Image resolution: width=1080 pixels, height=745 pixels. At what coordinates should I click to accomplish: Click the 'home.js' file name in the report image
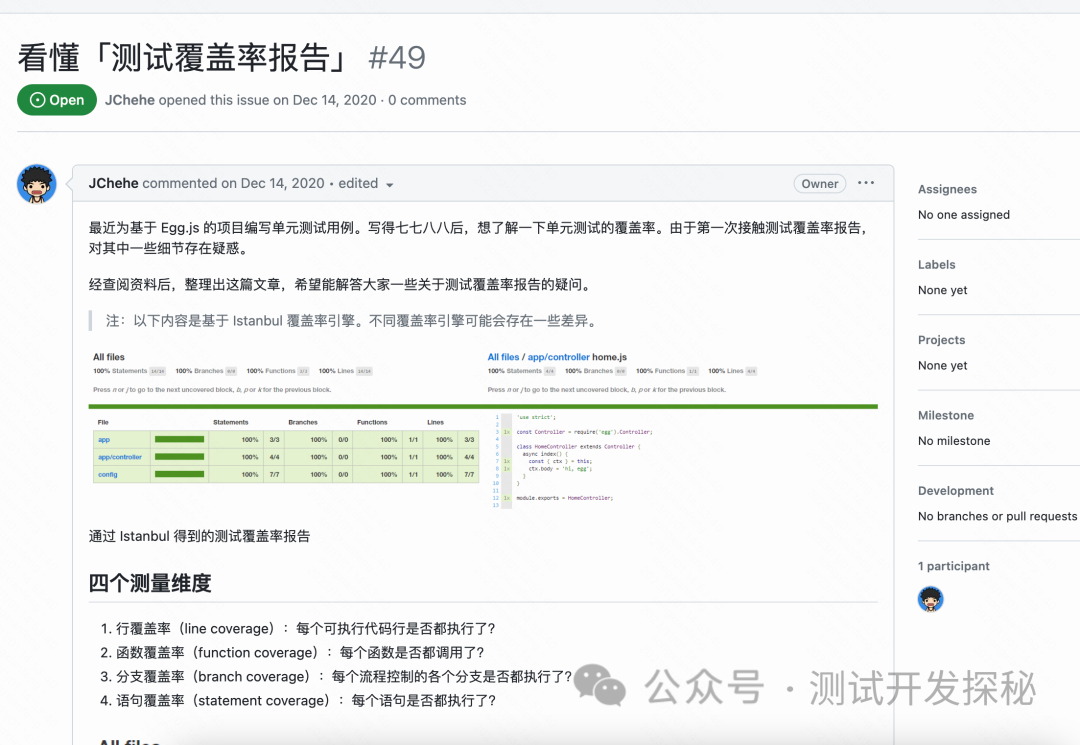pos(610,357)
